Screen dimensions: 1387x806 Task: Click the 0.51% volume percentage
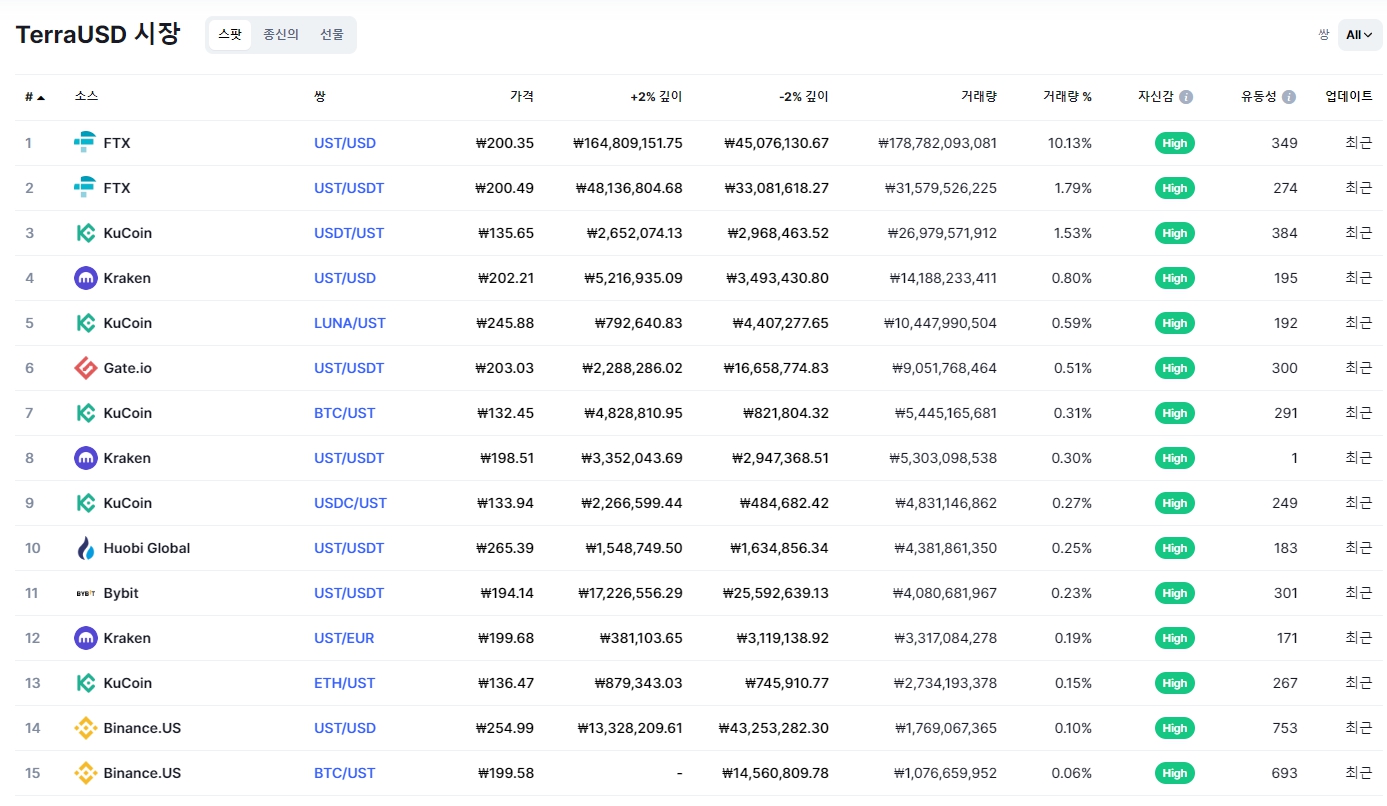point(1072,368)
